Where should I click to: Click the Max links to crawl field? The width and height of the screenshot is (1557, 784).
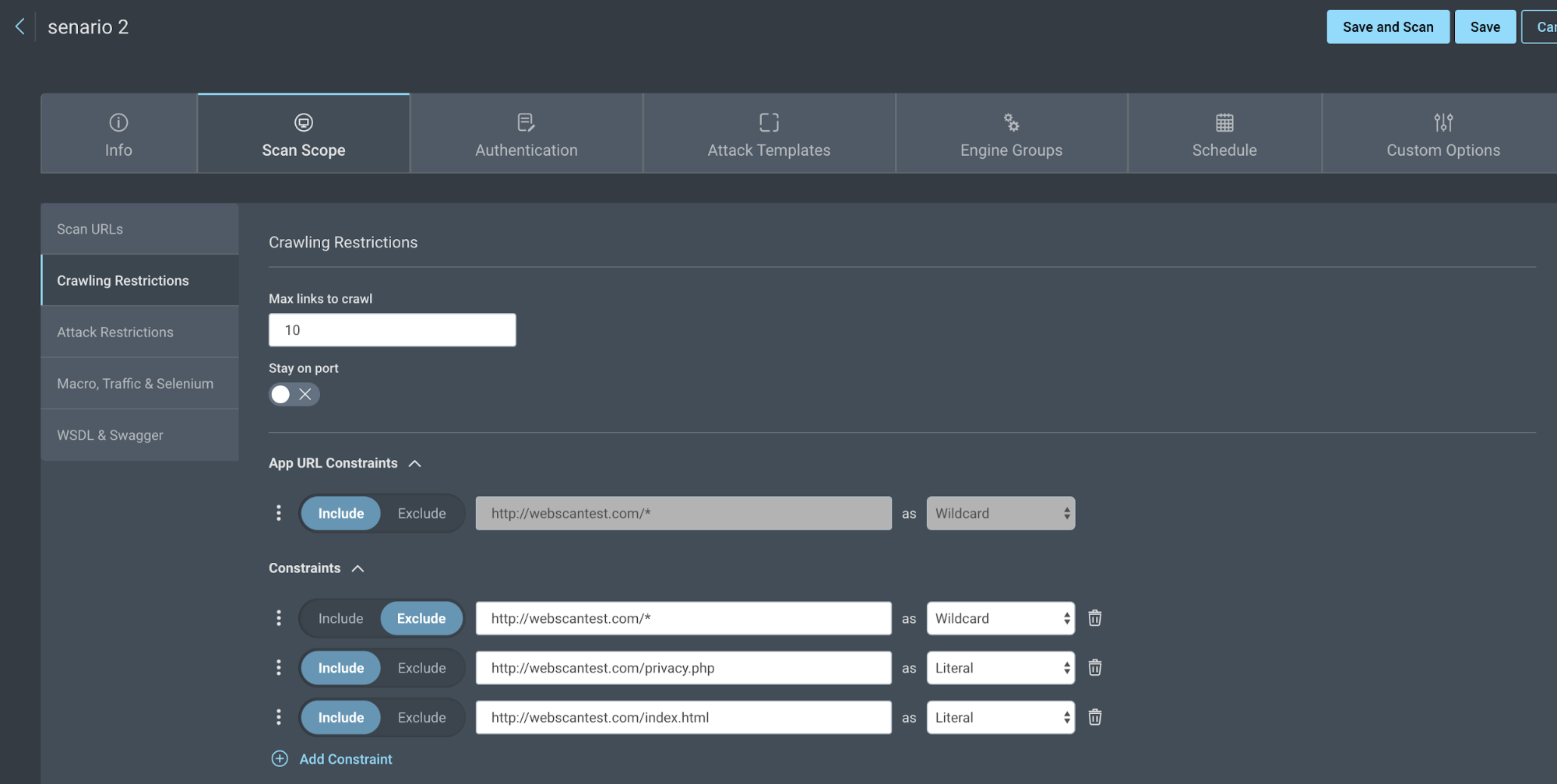point(392,330)
